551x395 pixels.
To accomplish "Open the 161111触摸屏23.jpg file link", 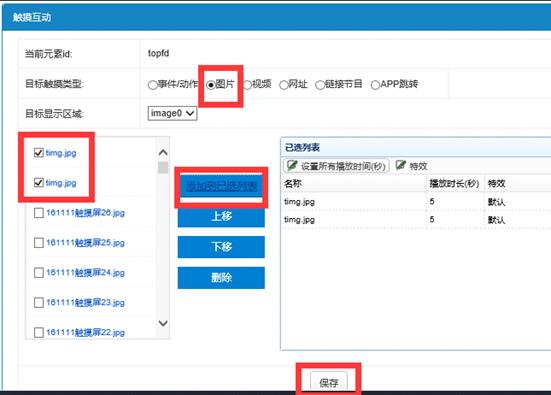I will [x=85, y=303].
